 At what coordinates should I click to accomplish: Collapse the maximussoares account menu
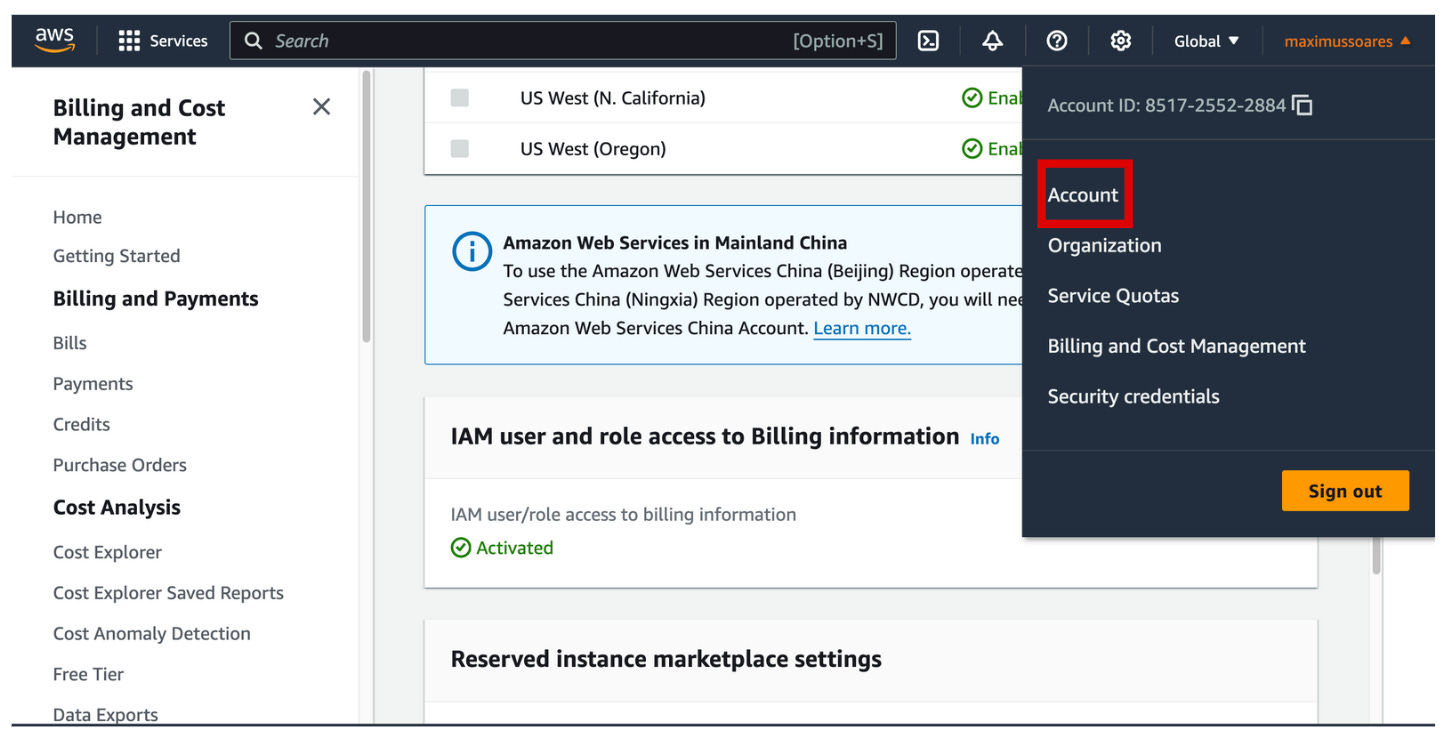pos(1347,41)
